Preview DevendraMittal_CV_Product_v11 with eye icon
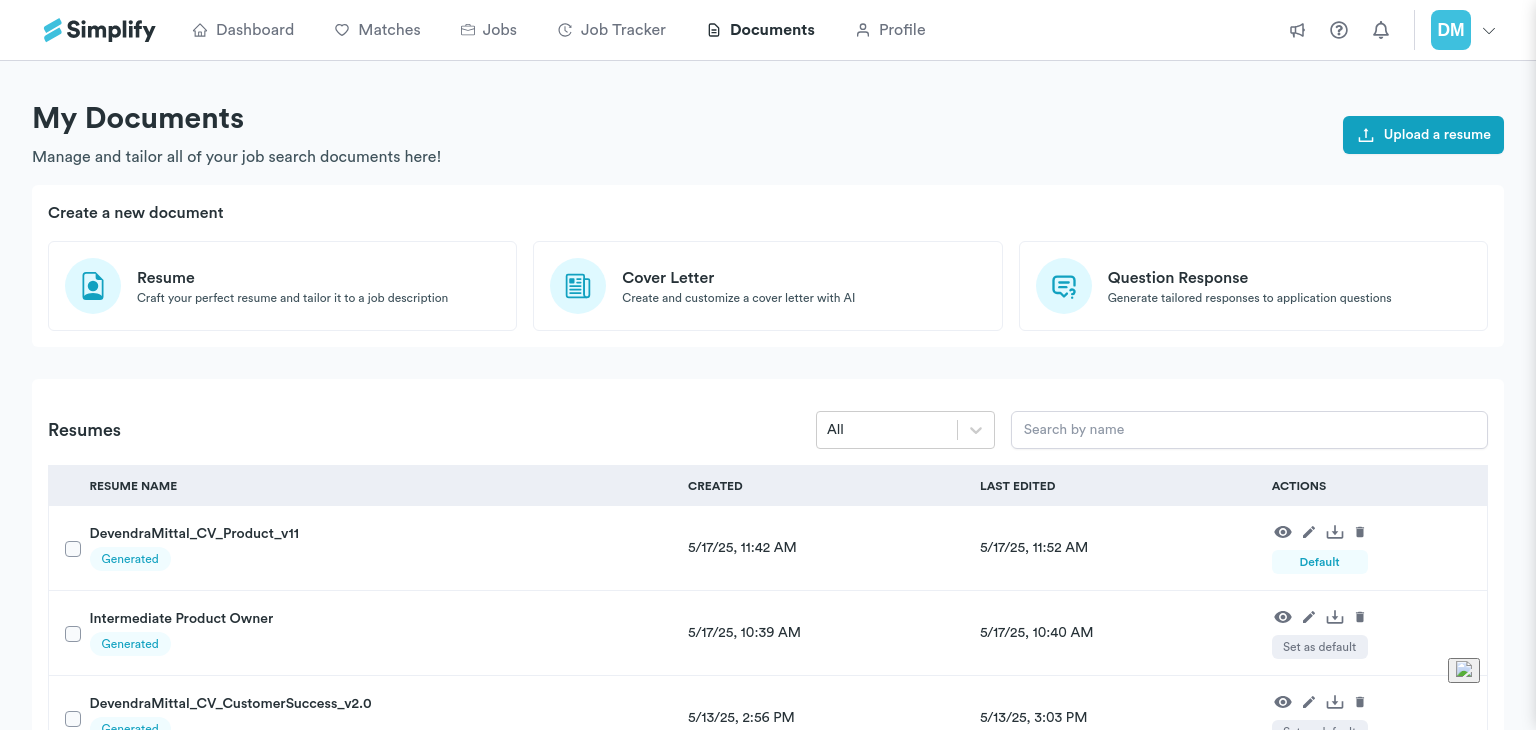This screenshot has height=730, width=1536. click(1283, 532)
